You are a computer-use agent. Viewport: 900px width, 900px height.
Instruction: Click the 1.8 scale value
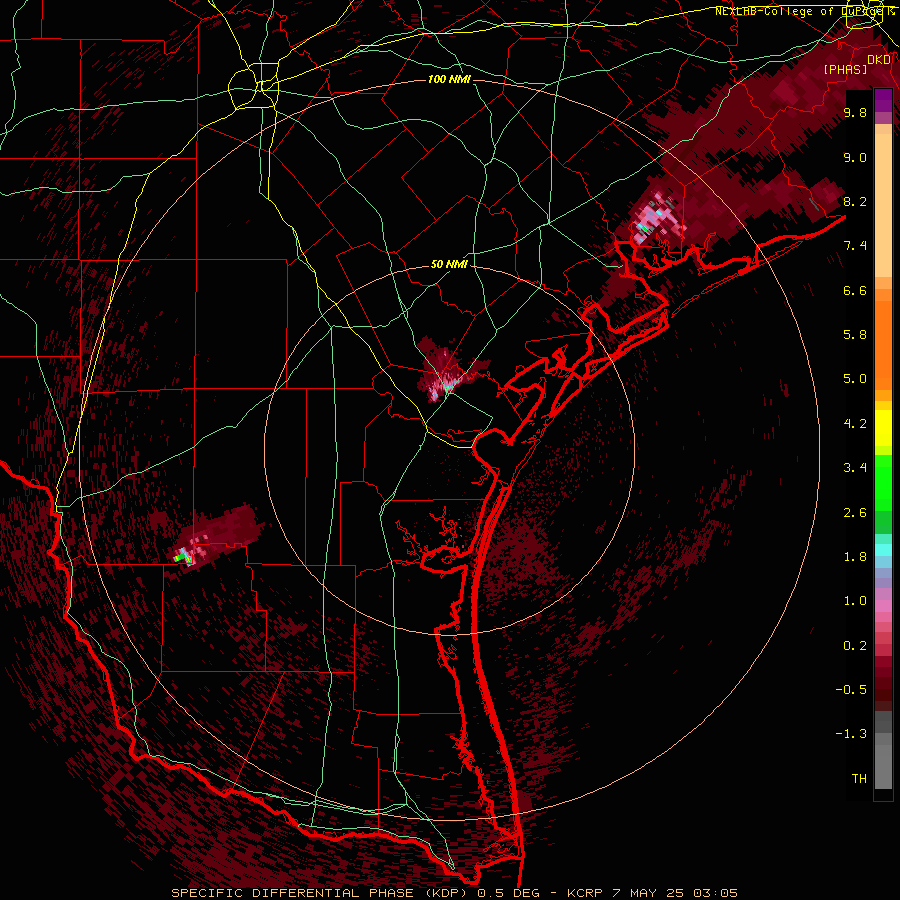855,557
